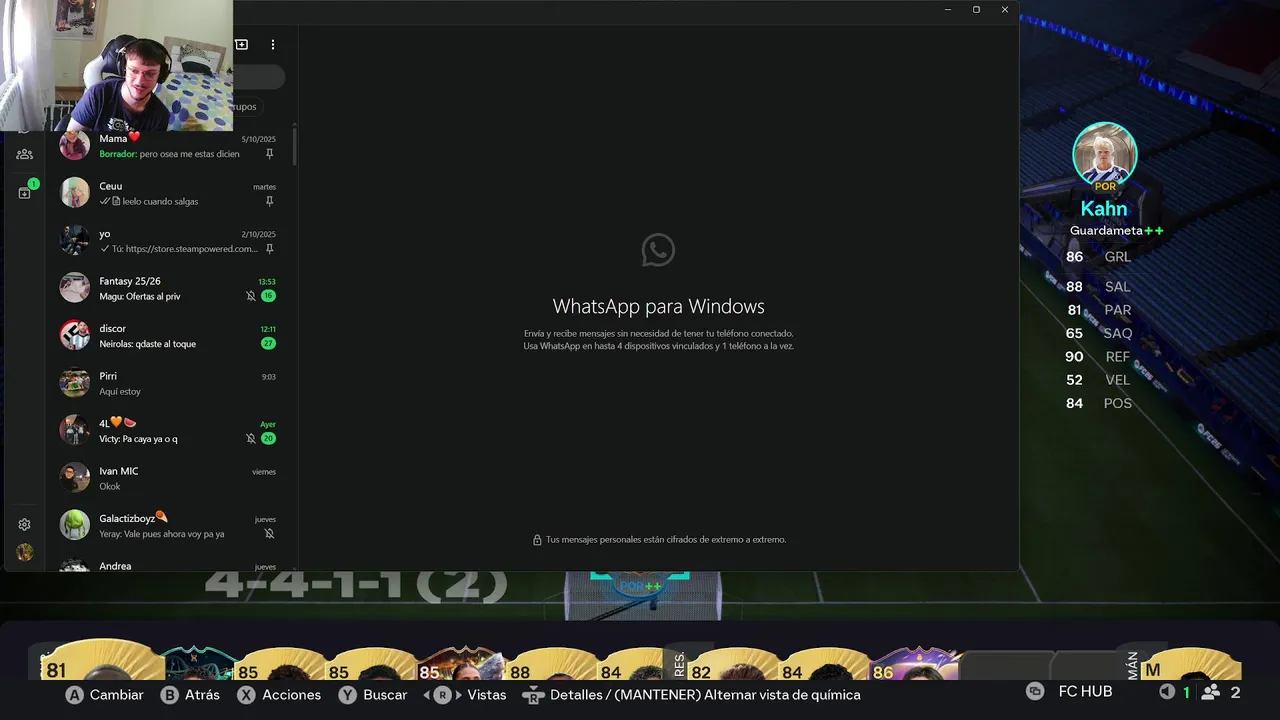
Task: Open the new chat icon in WhatsApp header
Action: (241, 44)
